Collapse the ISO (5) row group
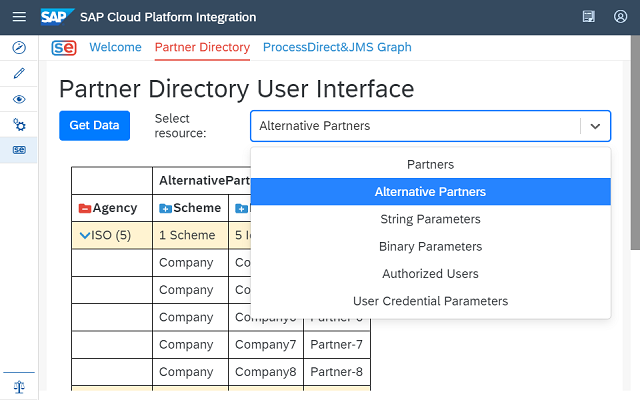Viewport: 640px width, 400px height. tap(85, 235)
